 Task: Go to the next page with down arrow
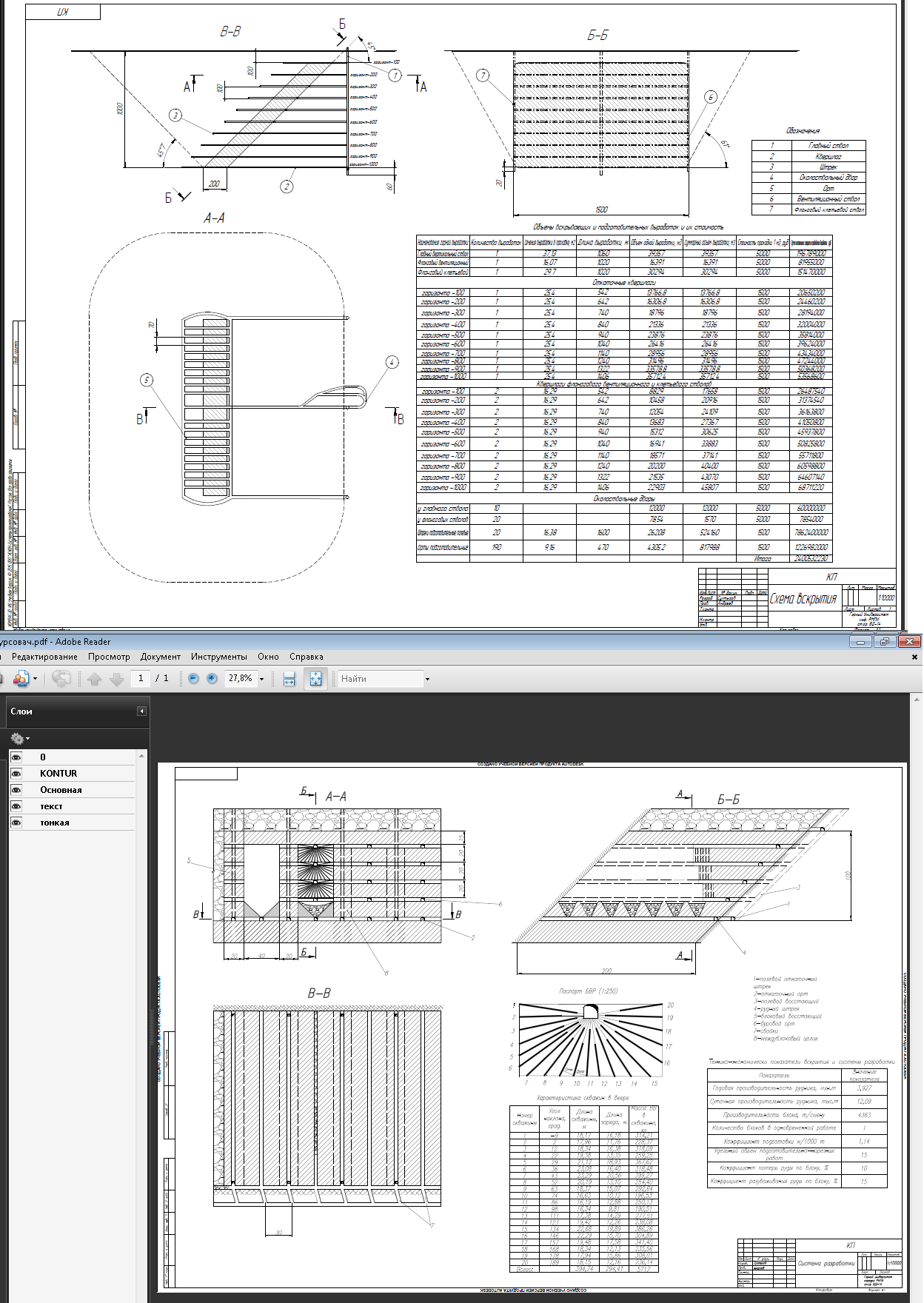coord(116,678)
